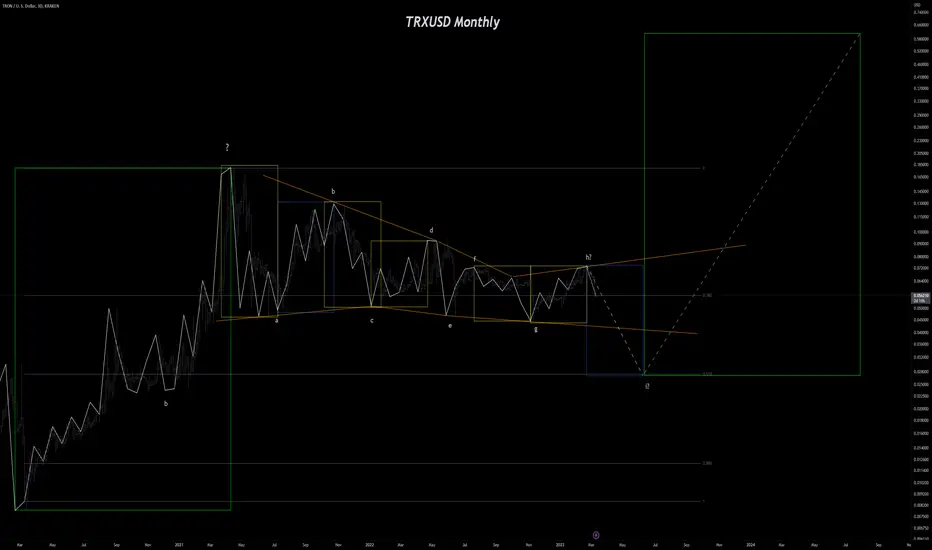Select the 'TRXUSD Monthly' title text
The height and width of the screenshot is (550, 932).
[452, 22]
